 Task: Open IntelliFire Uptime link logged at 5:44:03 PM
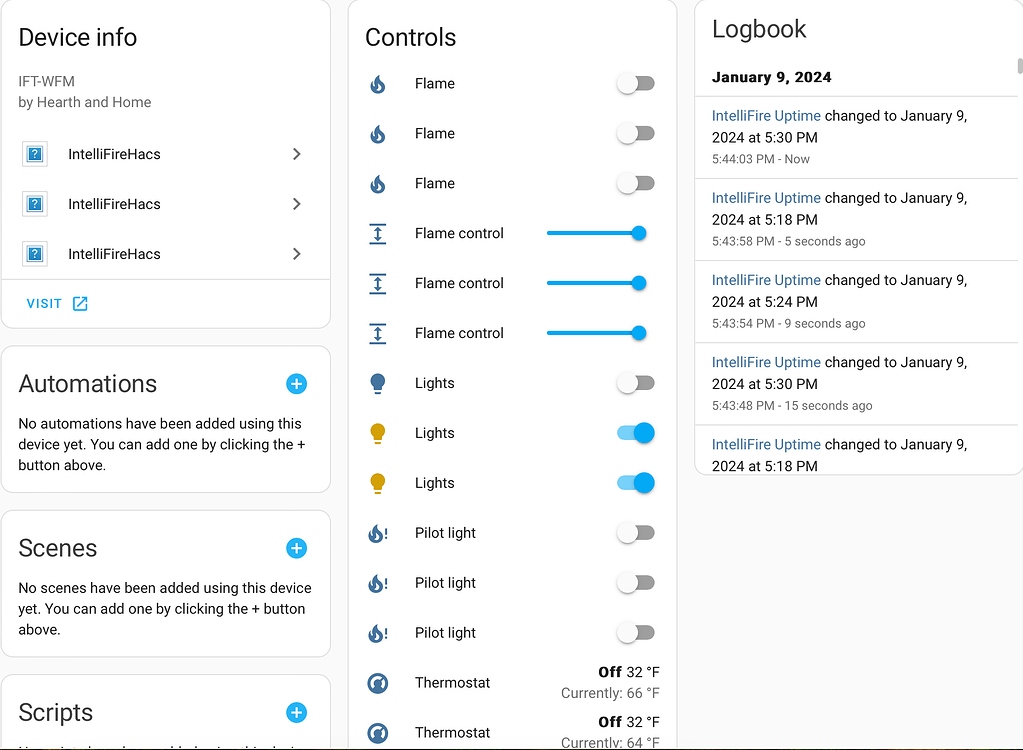click(766, 116)
